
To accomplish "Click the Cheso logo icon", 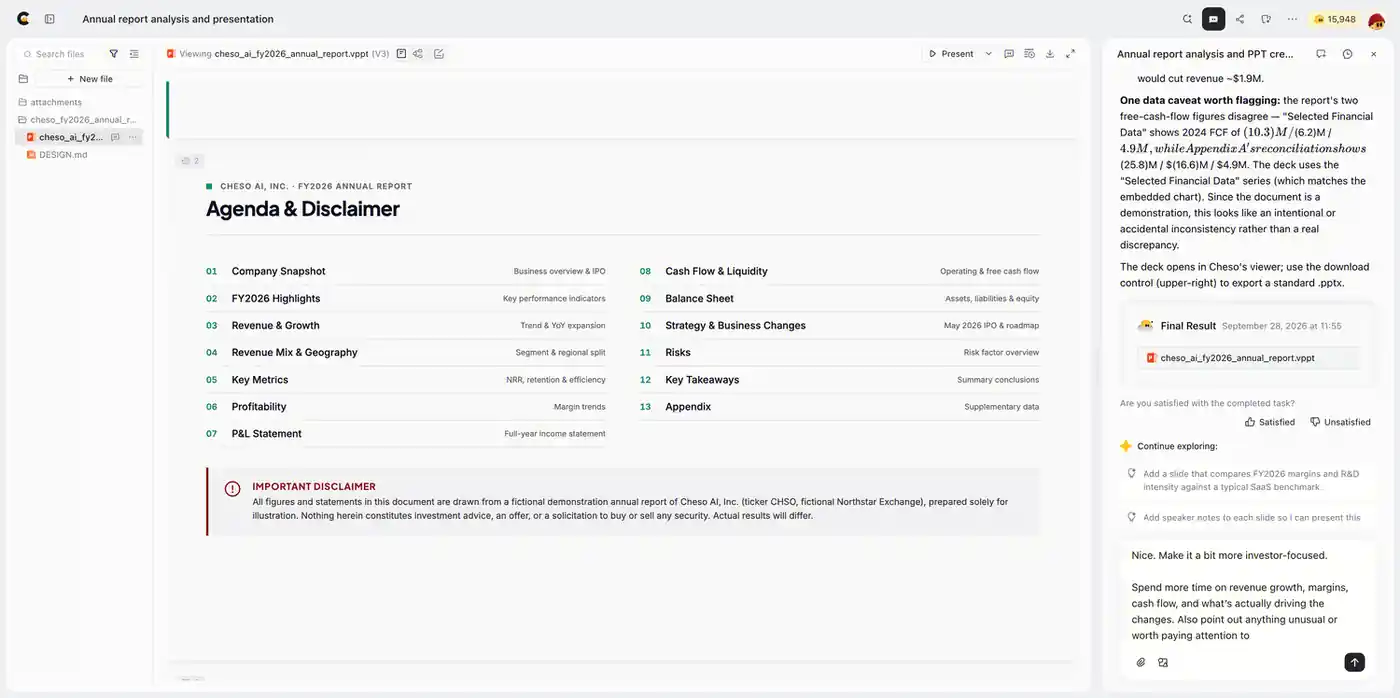I will [x=23, y=19].
